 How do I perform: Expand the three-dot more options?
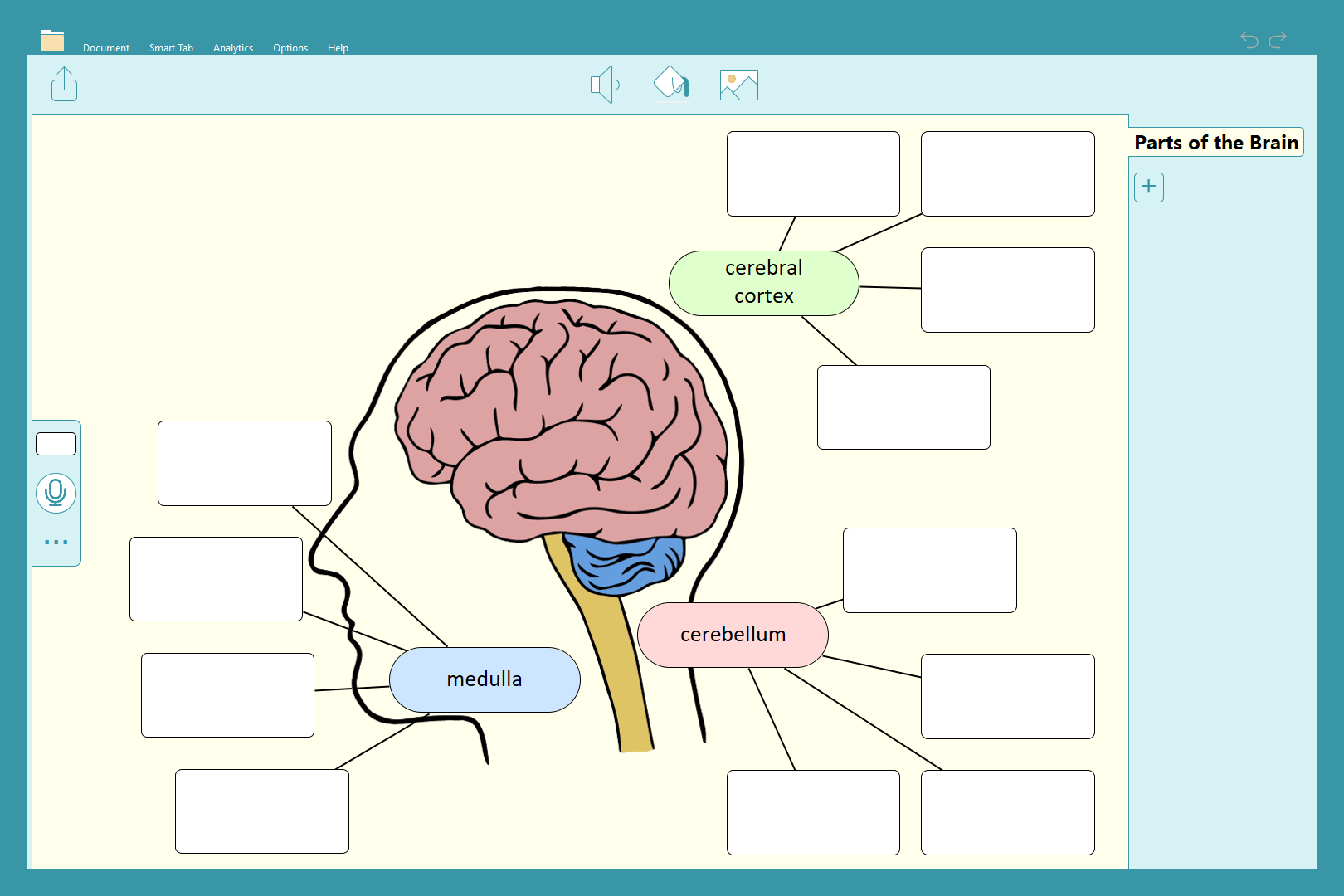(56, 542)
